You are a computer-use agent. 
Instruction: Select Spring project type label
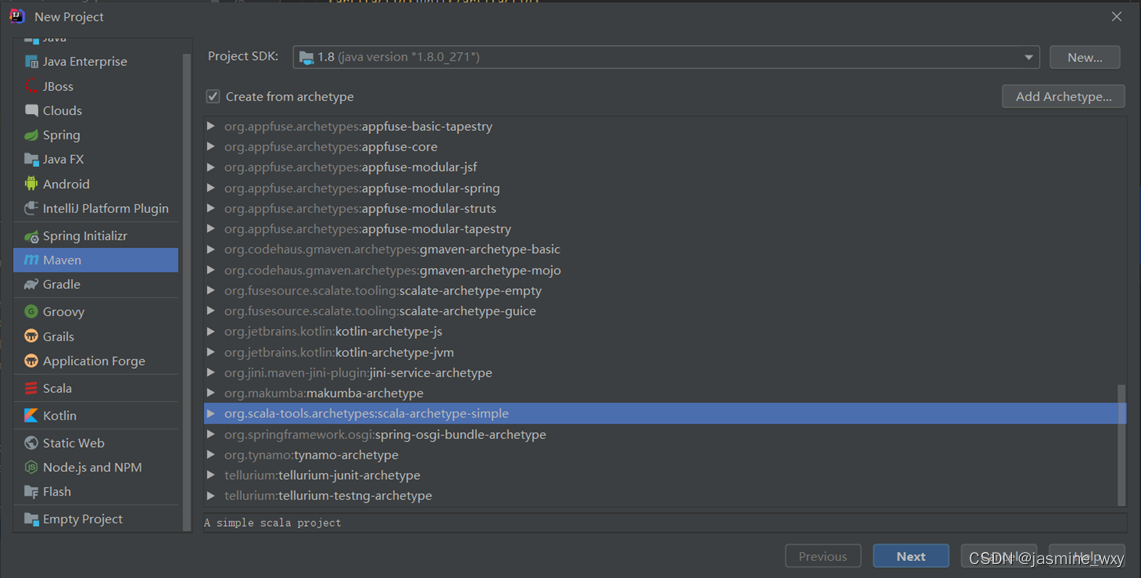pos(61,135)
